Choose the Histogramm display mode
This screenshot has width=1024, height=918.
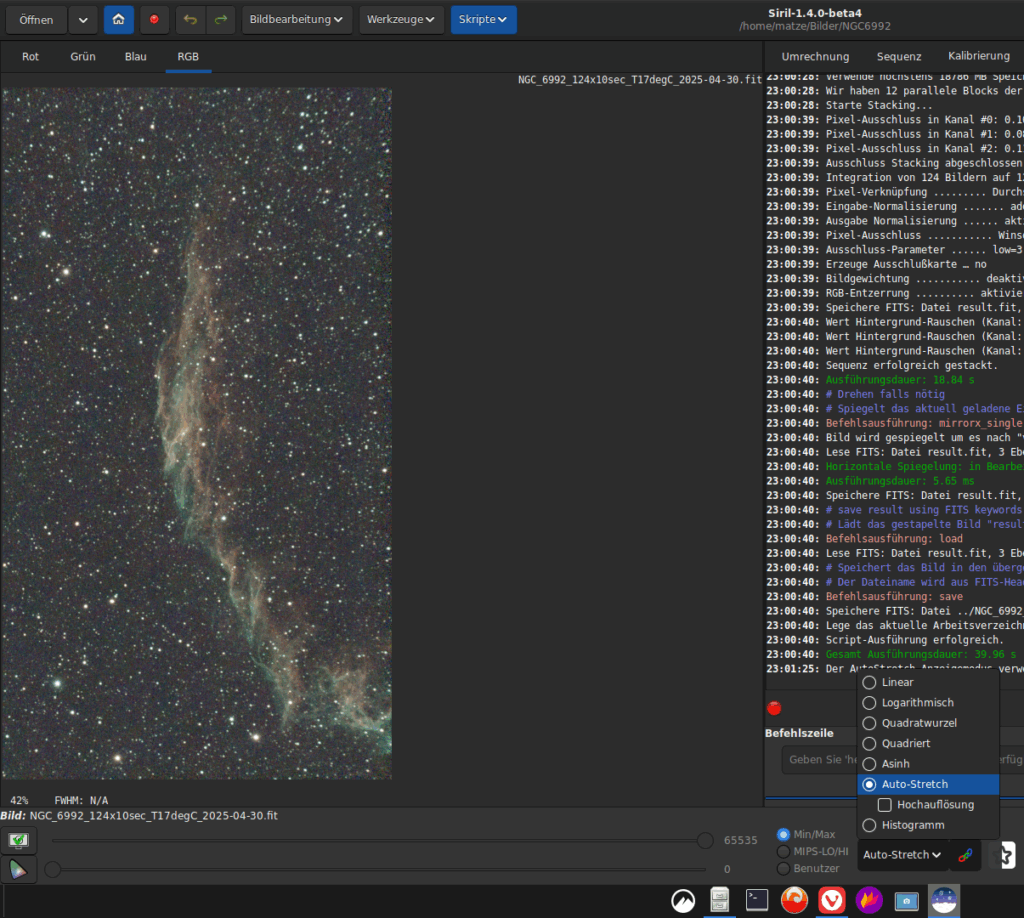[x=913, y=825]
